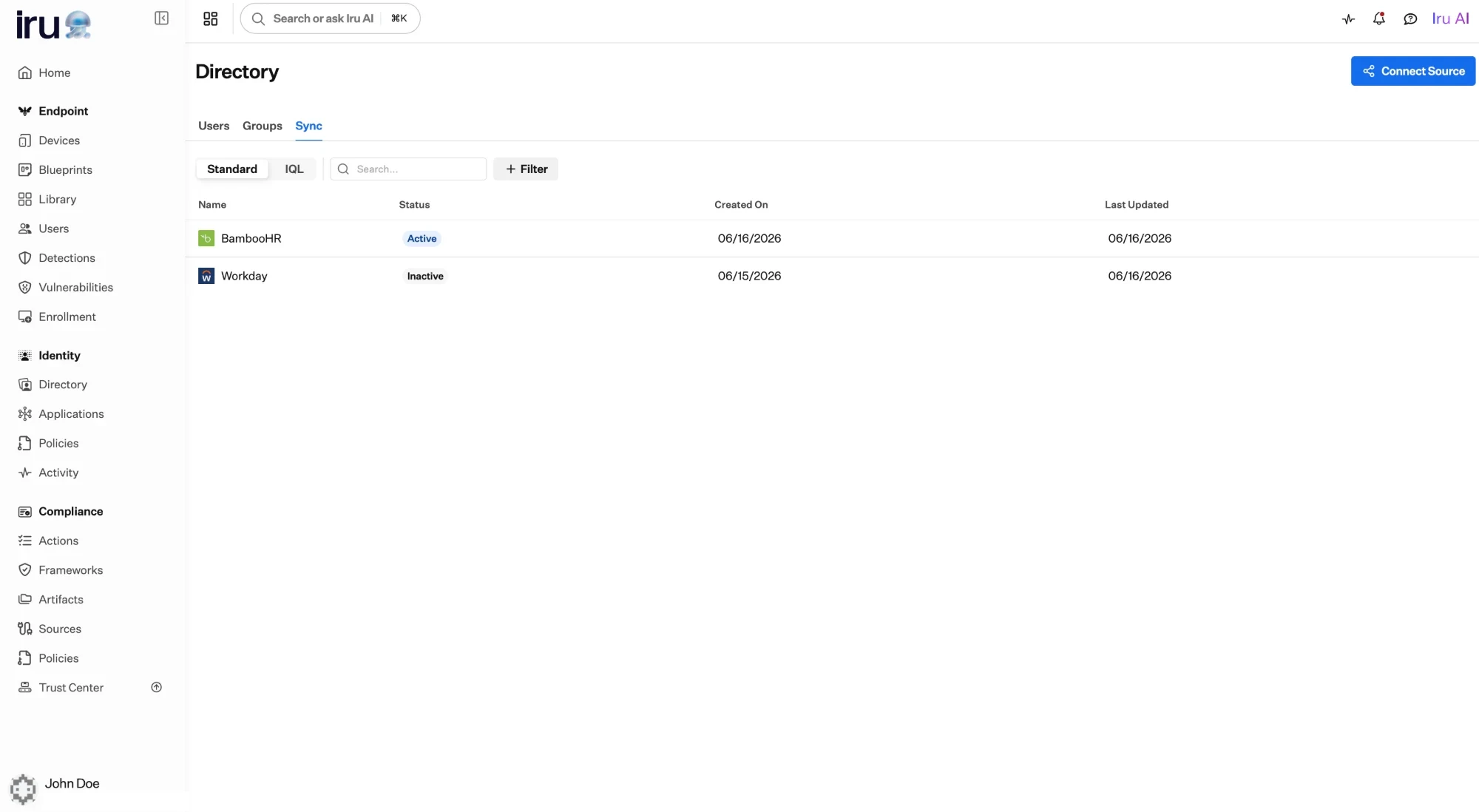The image size is (1479, 812).
Task: Open Compliance Policies in the sidebar
Action: coord(58,658)
